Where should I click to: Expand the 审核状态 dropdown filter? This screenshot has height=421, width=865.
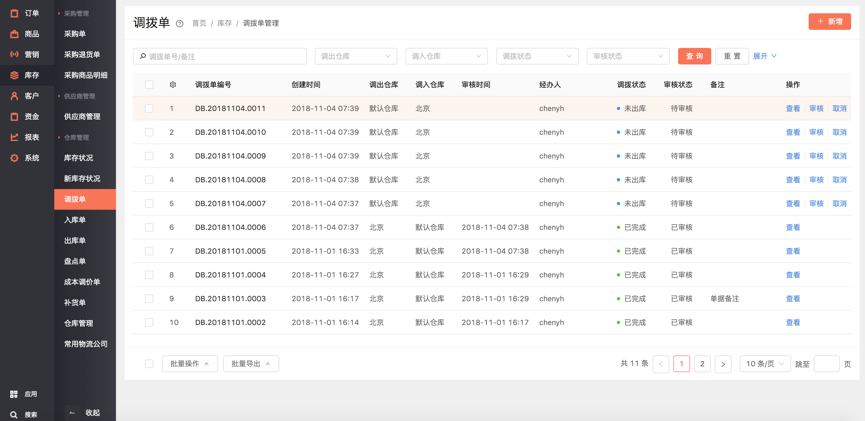(x=627, y=56)
